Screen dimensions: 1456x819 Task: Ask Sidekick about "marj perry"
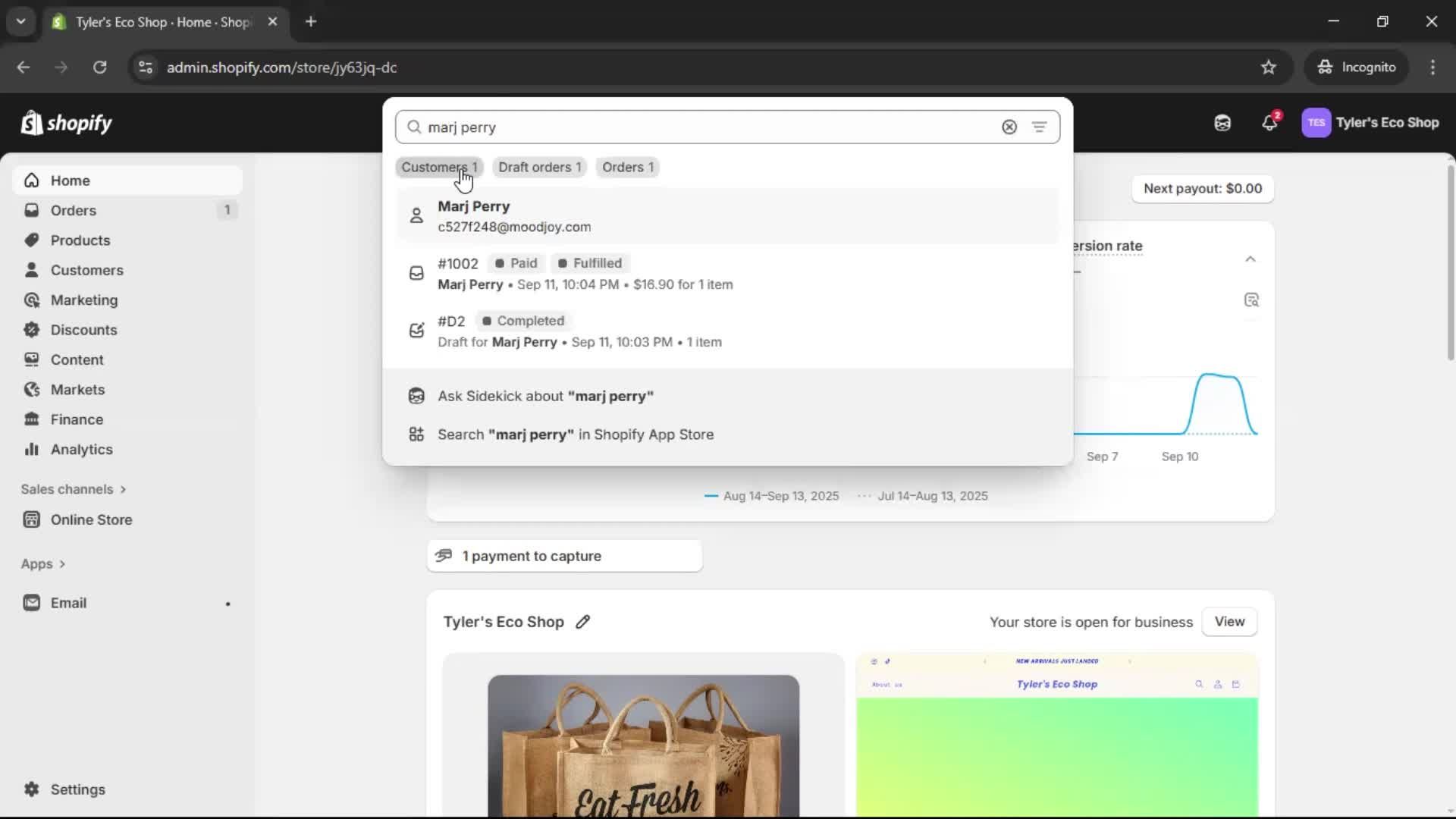(728, 396)
